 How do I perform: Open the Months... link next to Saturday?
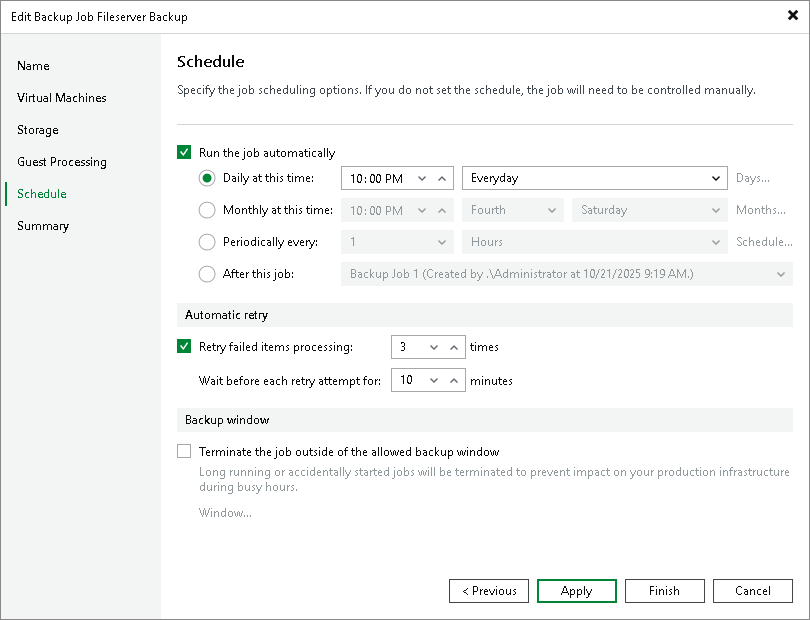pyautogui.click(x=762, y=210)
